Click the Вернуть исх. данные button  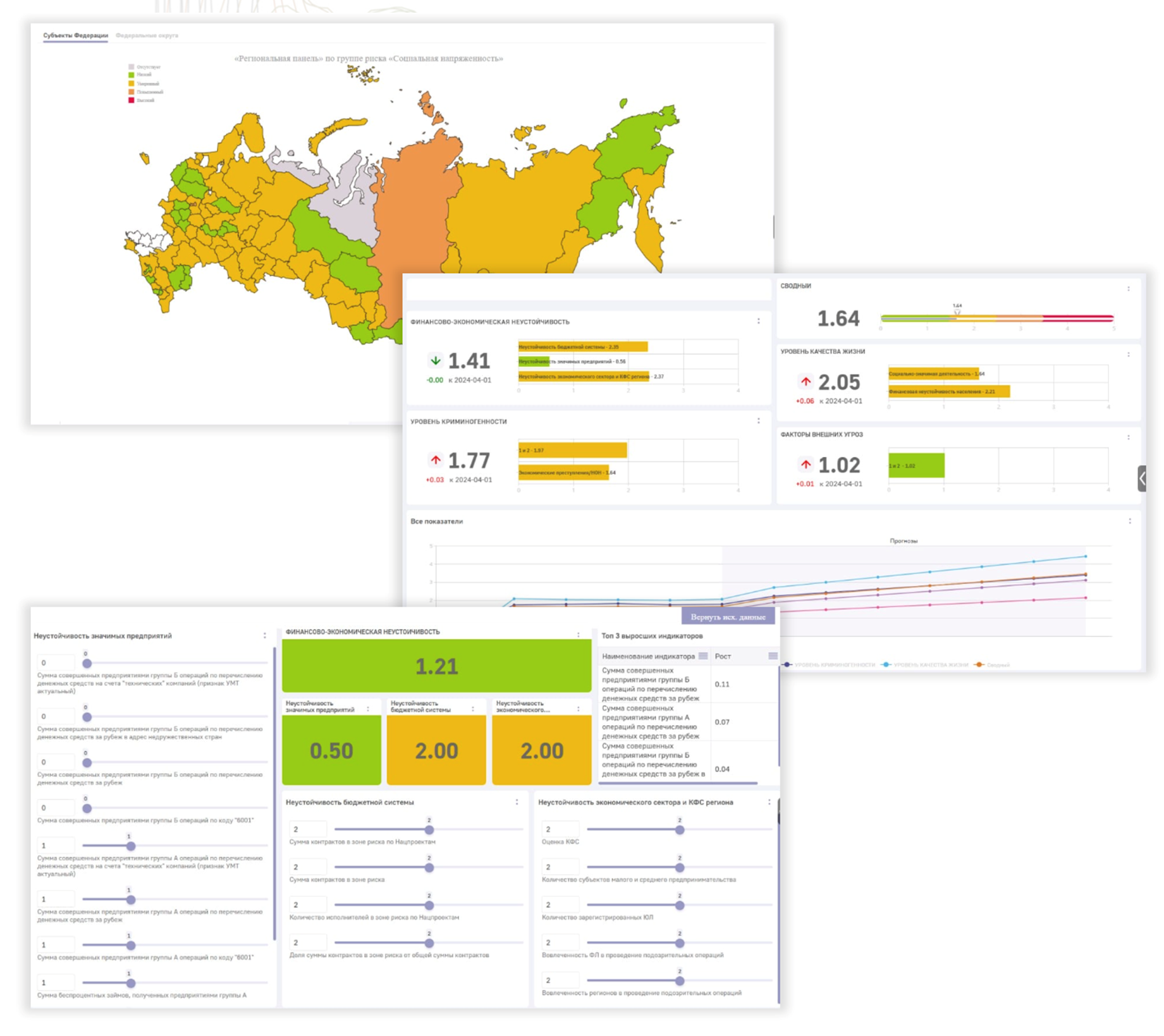pyautogui.click(x=728, y=617)
